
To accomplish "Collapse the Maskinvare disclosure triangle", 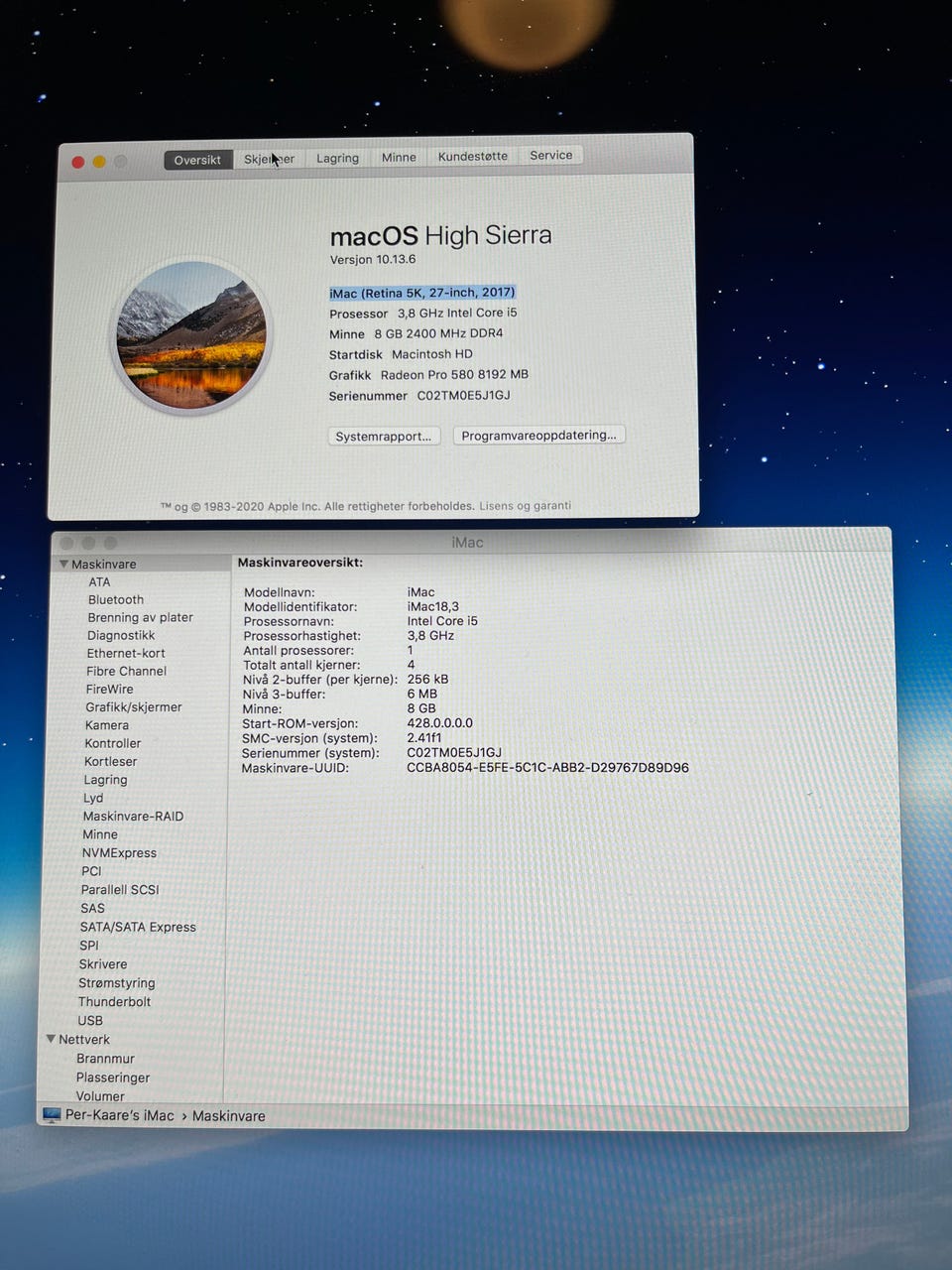I will click(63, 564).
